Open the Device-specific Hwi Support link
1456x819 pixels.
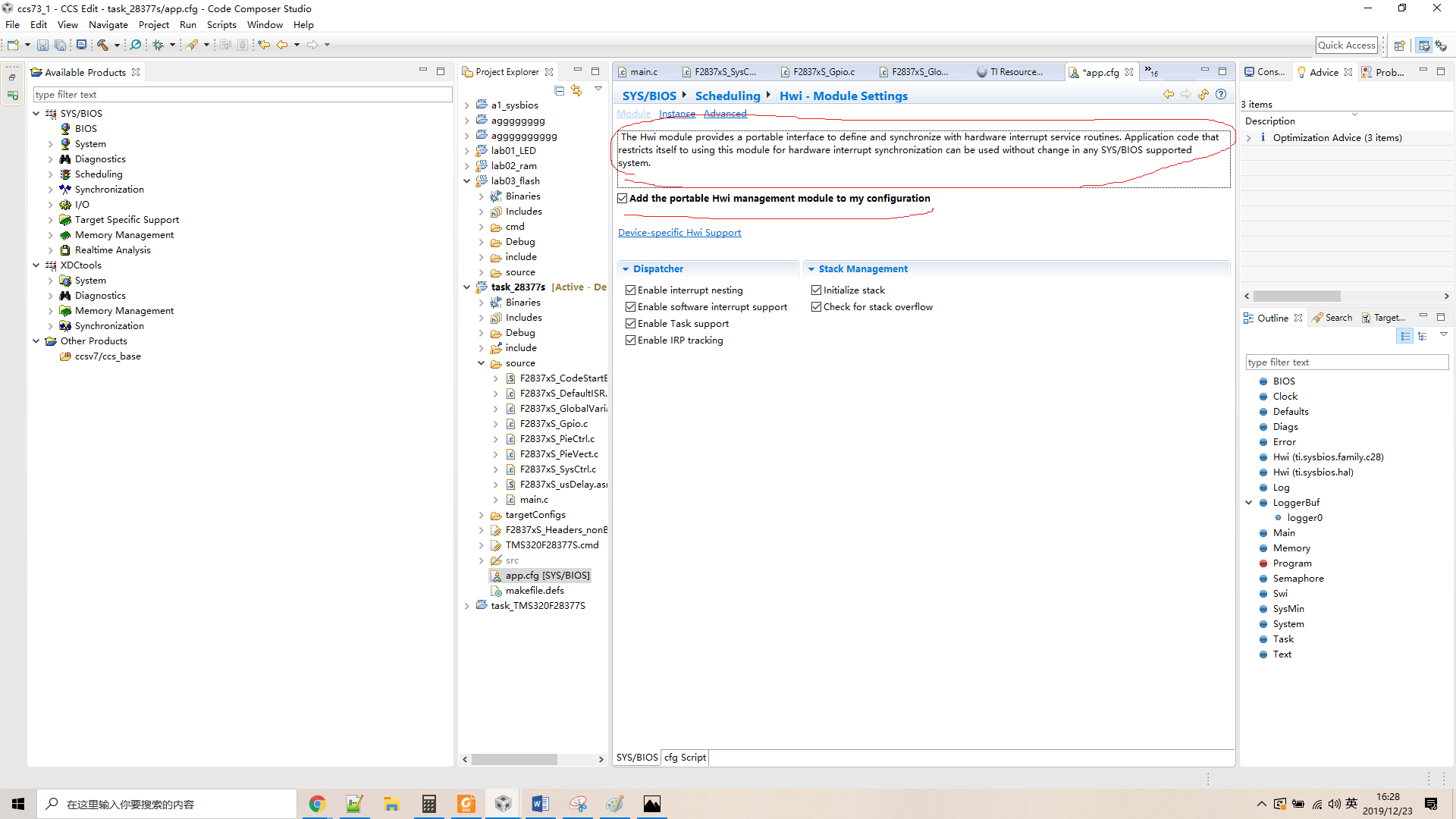coord(679,233)
